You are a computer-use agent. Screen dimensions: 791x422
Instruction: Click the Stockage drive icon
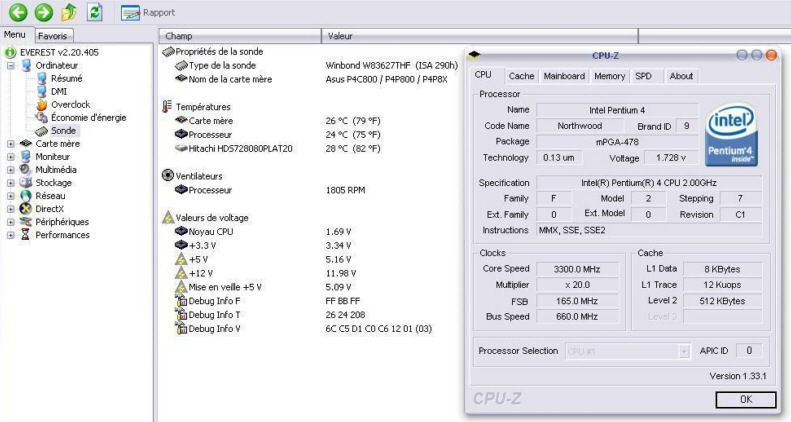point(25,183)
